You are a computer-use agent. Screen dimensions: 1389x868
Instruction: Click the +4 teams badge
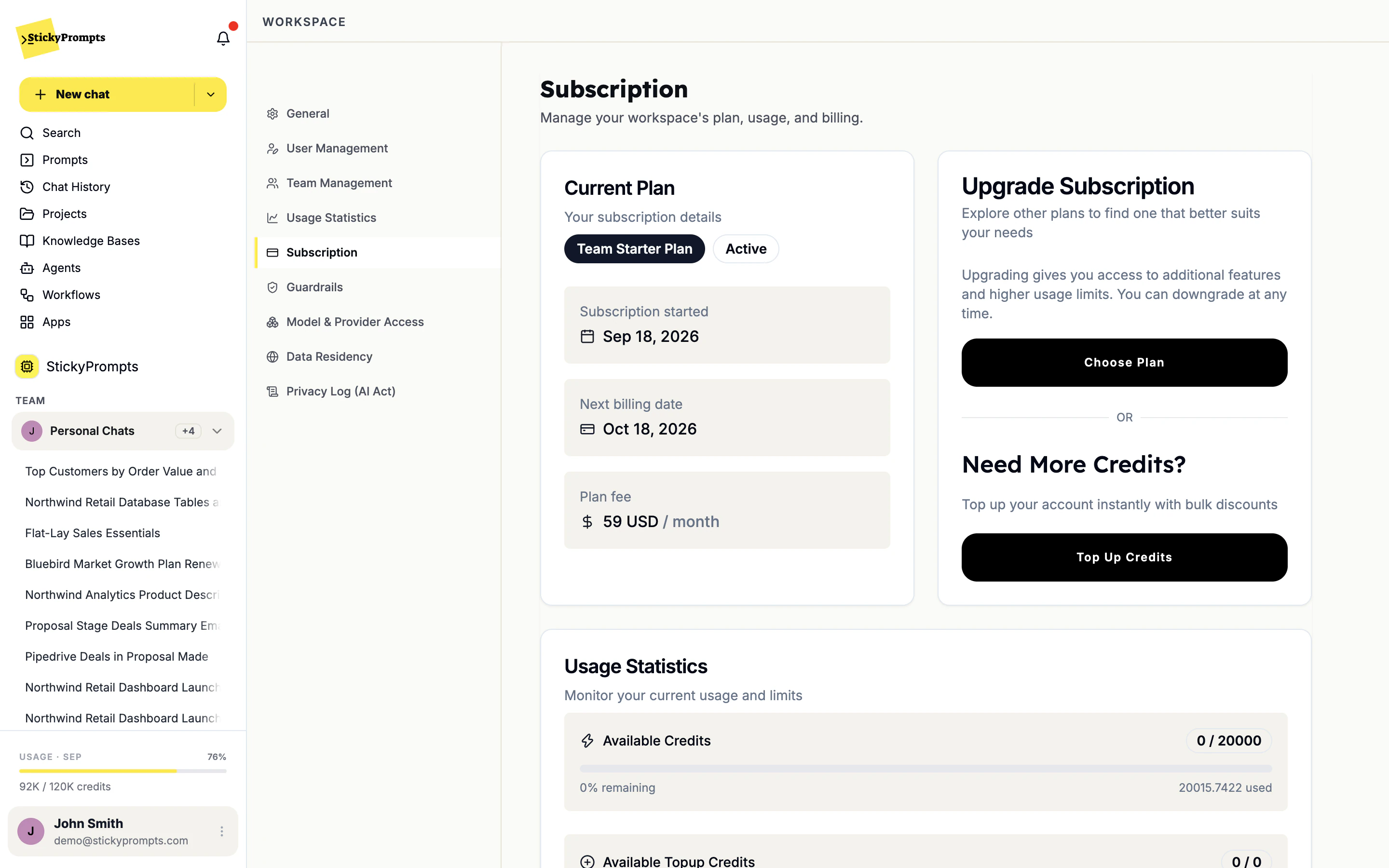coord(188,431)
